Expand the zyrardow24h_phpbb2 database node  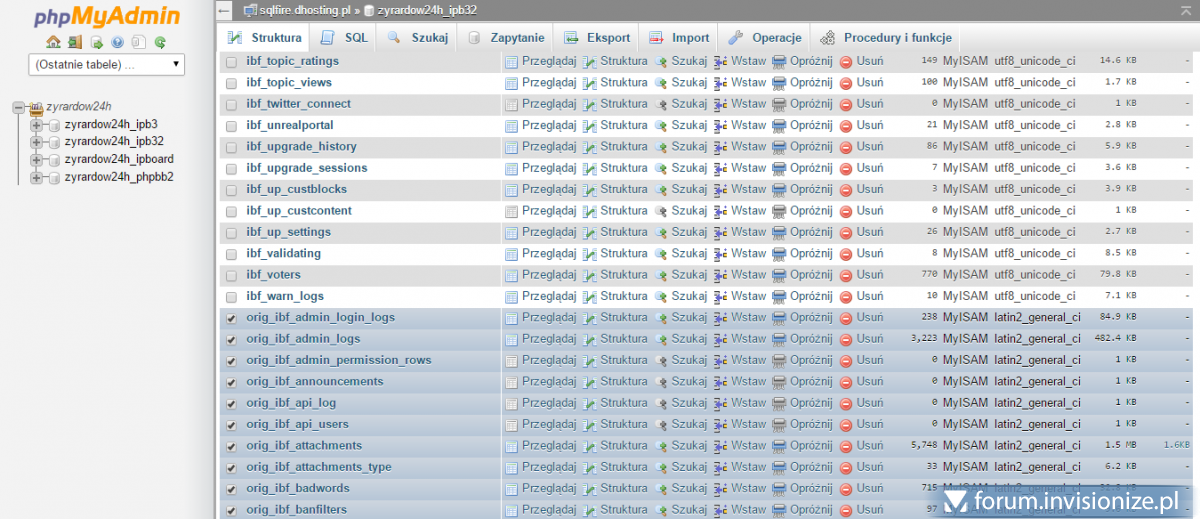[x=37, y=178]
